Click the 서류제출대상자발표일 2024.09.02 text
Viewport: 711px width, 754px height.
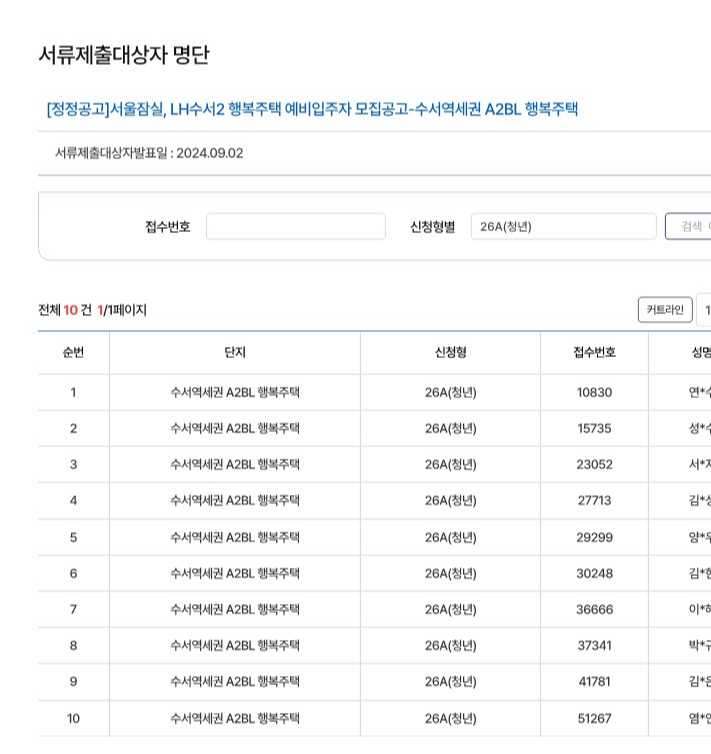pyautogui.click(x=149, y=153)
